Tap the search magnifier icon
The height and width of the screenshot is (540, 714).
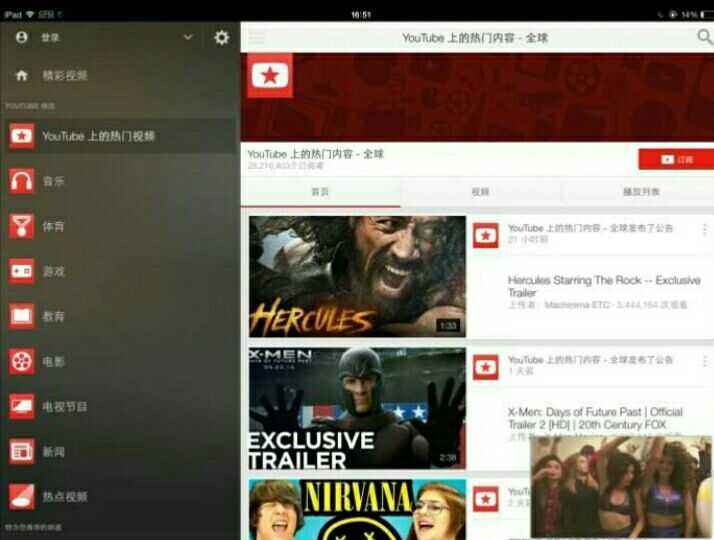[705, 37]
